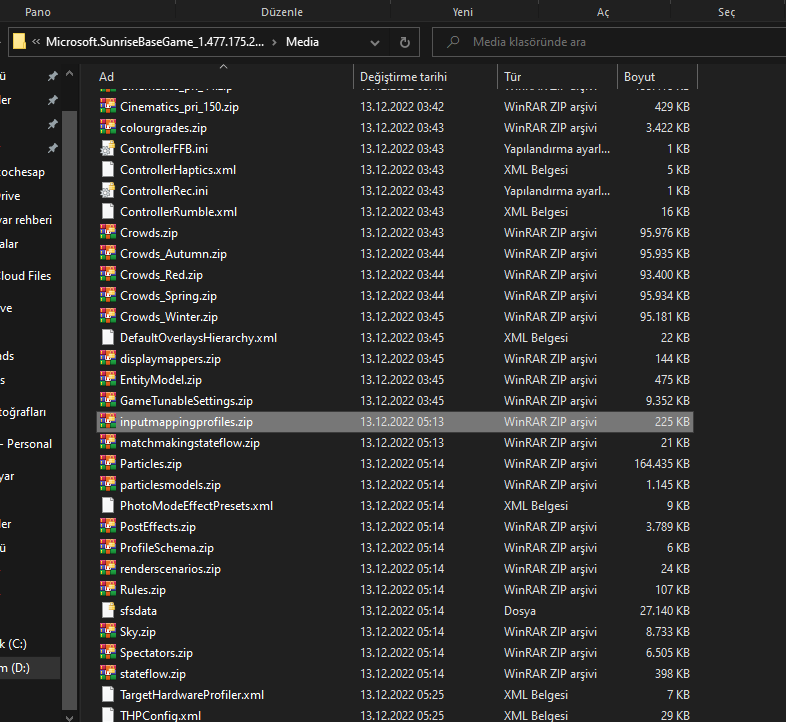Open the Seç ribbon group

(x=726, y=12)
